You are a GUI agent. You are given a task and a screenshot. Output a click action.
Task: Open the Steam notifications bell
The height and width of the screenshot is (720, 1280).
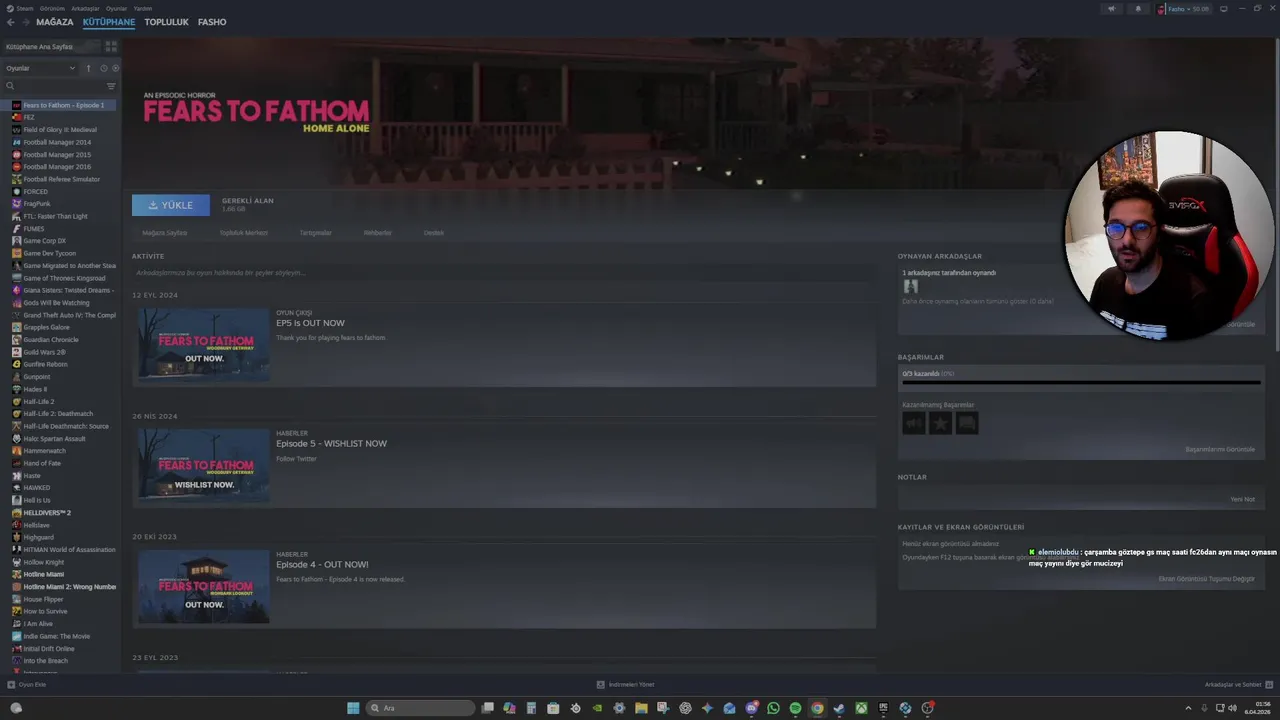pos(1138,9)
